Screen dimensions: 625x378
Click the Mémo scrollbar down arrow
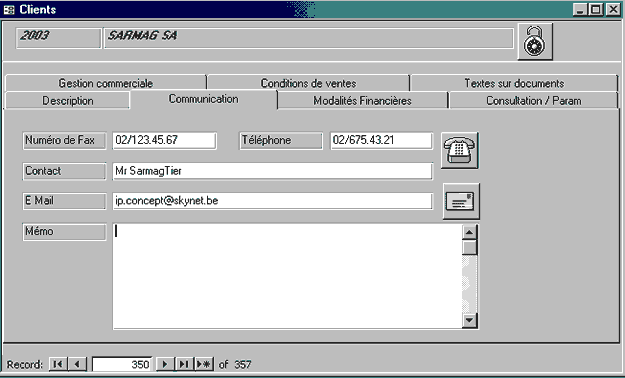(x=470, y=320)
